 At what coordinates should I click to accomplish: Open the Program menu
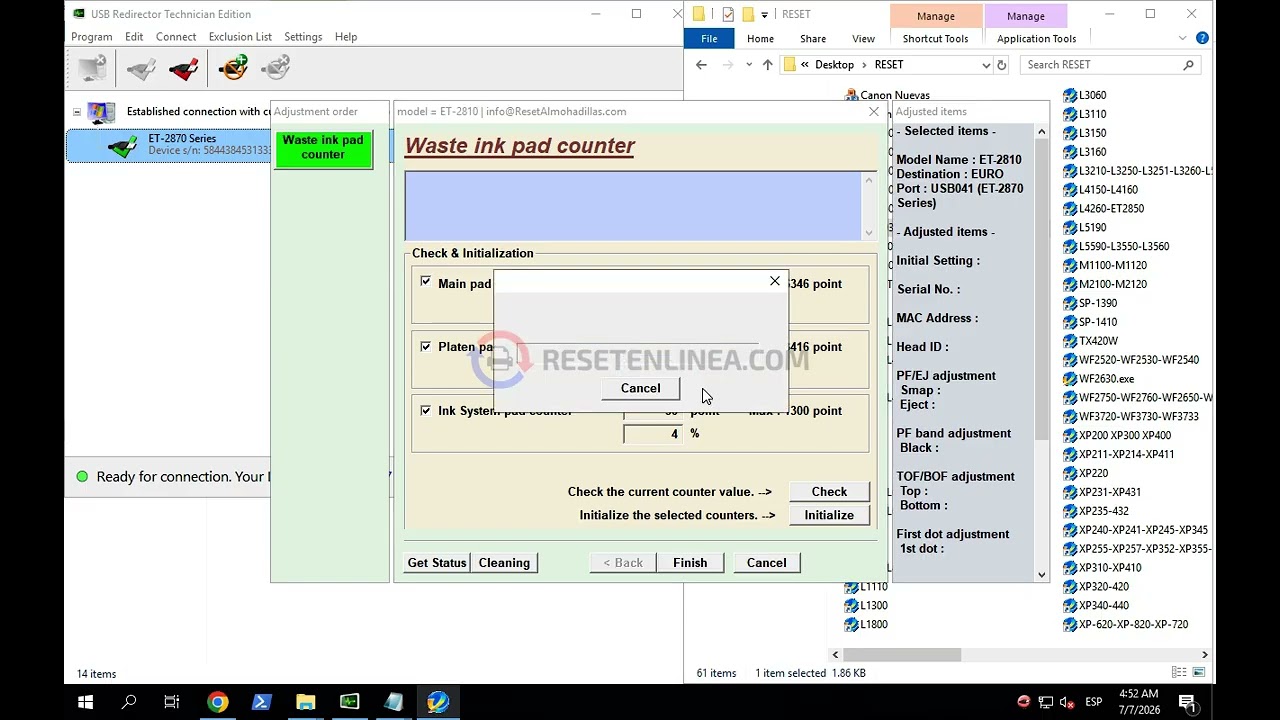point(91,37)
